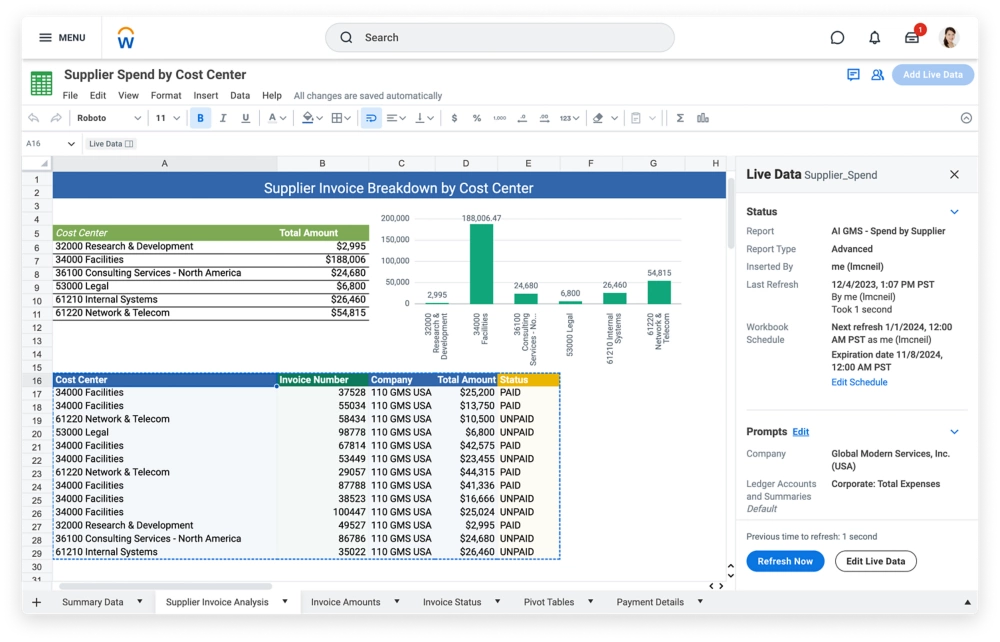Open the inbox tray icon
The width and height of the screenshot is (1000, 642).
click(x=912, y=38)
